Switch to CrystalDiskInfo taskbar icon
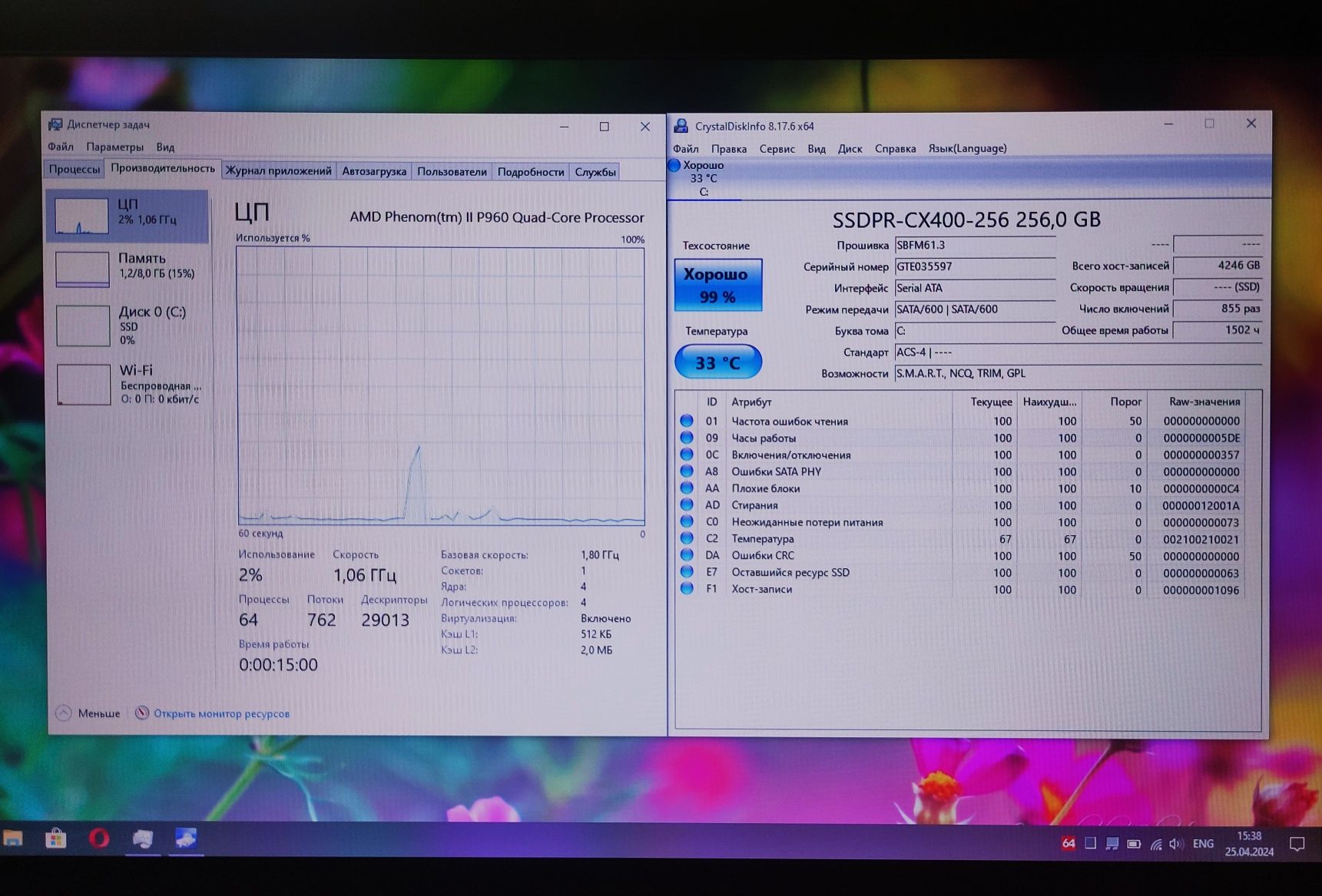The width and height of the screenshot is (1322, 896). click(186, 838)
